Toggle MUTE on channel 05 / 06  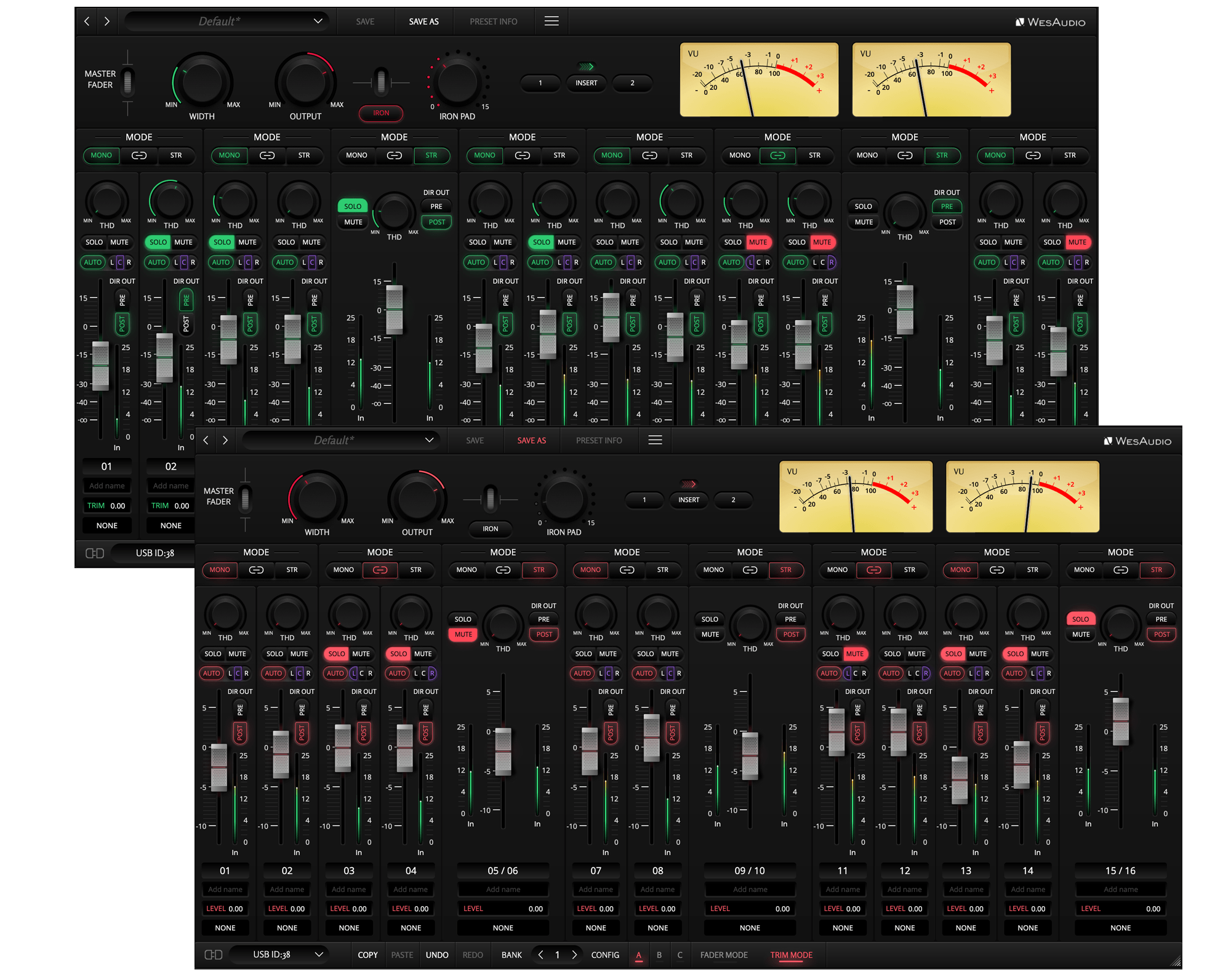463,635
